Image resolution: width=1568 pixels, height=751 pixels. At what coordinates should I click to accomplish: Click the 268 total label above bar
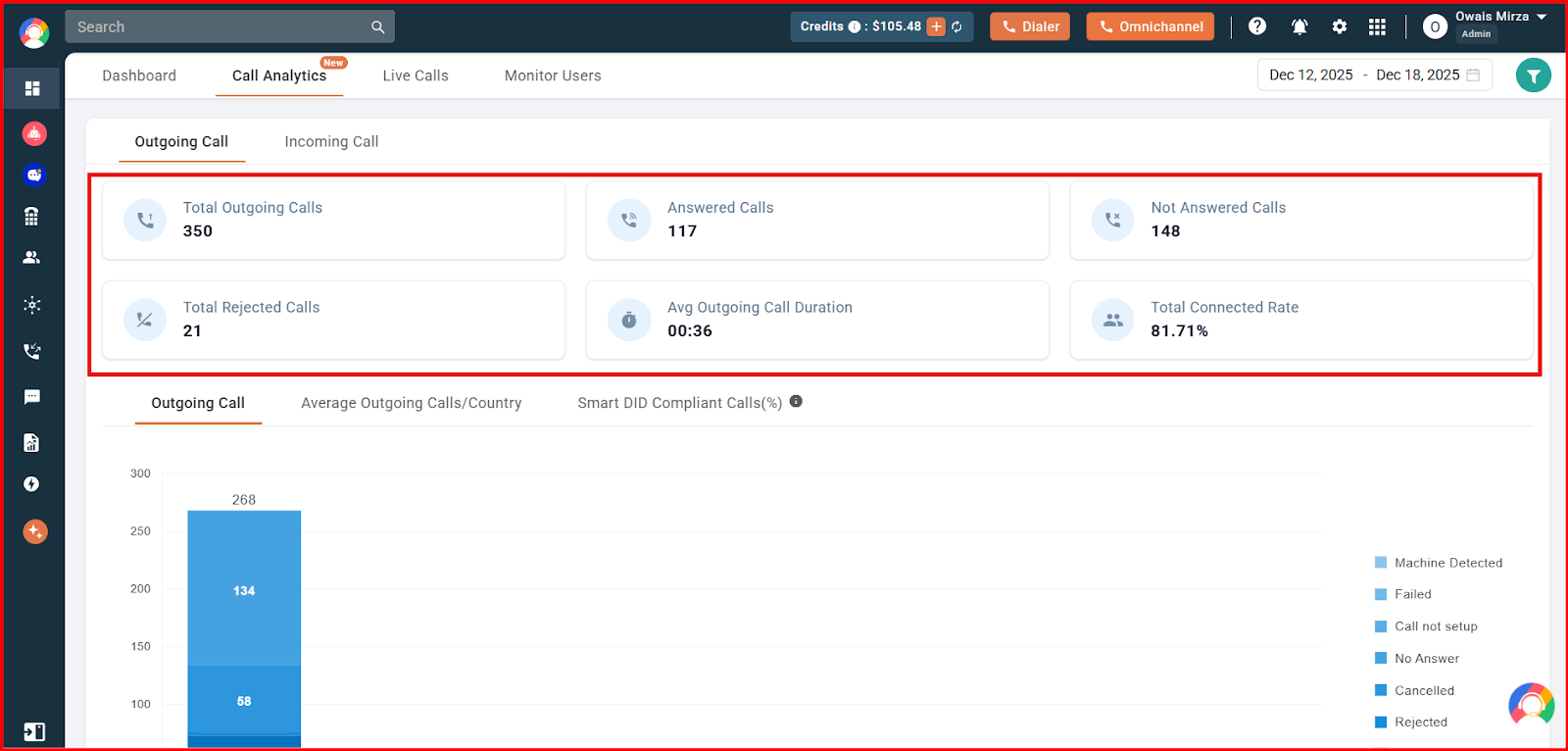244,500
